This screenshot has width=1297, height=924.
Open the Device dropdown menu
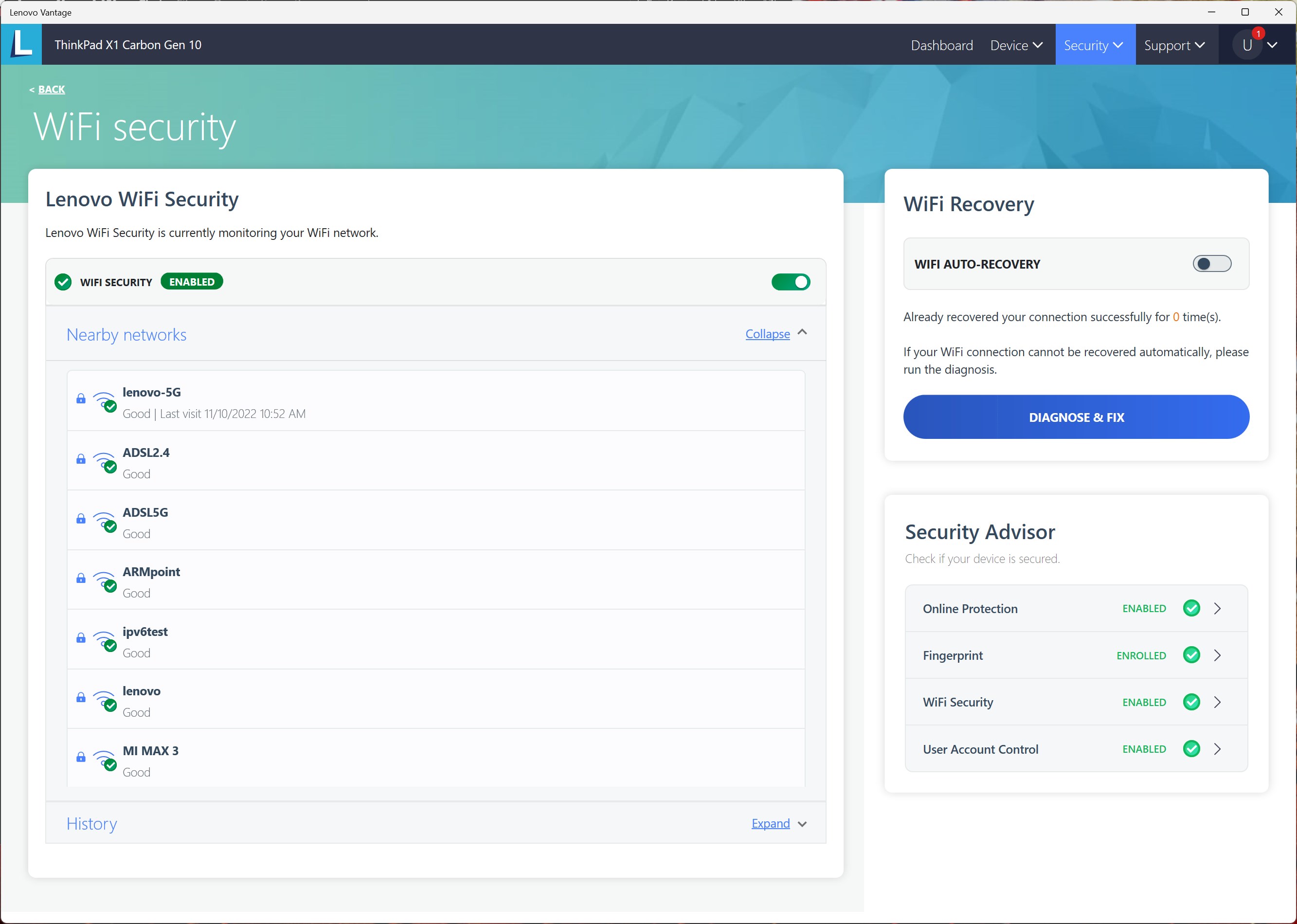(x=1016, y=45)
